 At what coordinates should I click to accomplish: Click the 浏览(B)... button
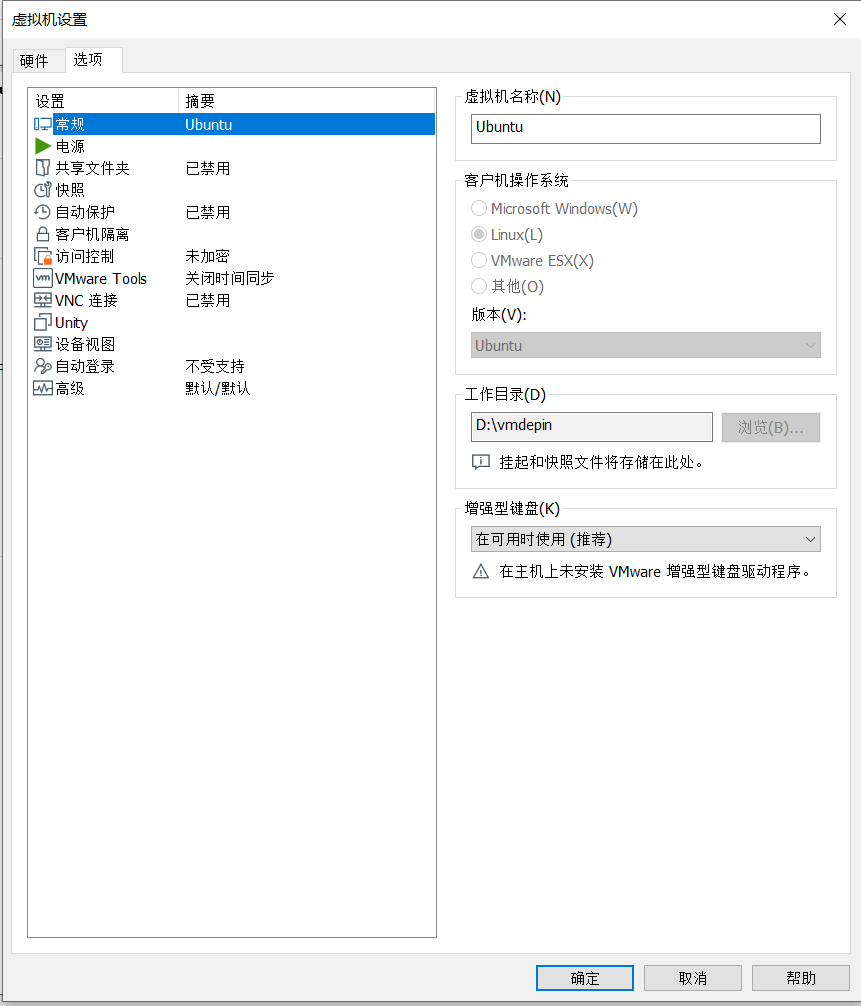[x=771, y=427]
